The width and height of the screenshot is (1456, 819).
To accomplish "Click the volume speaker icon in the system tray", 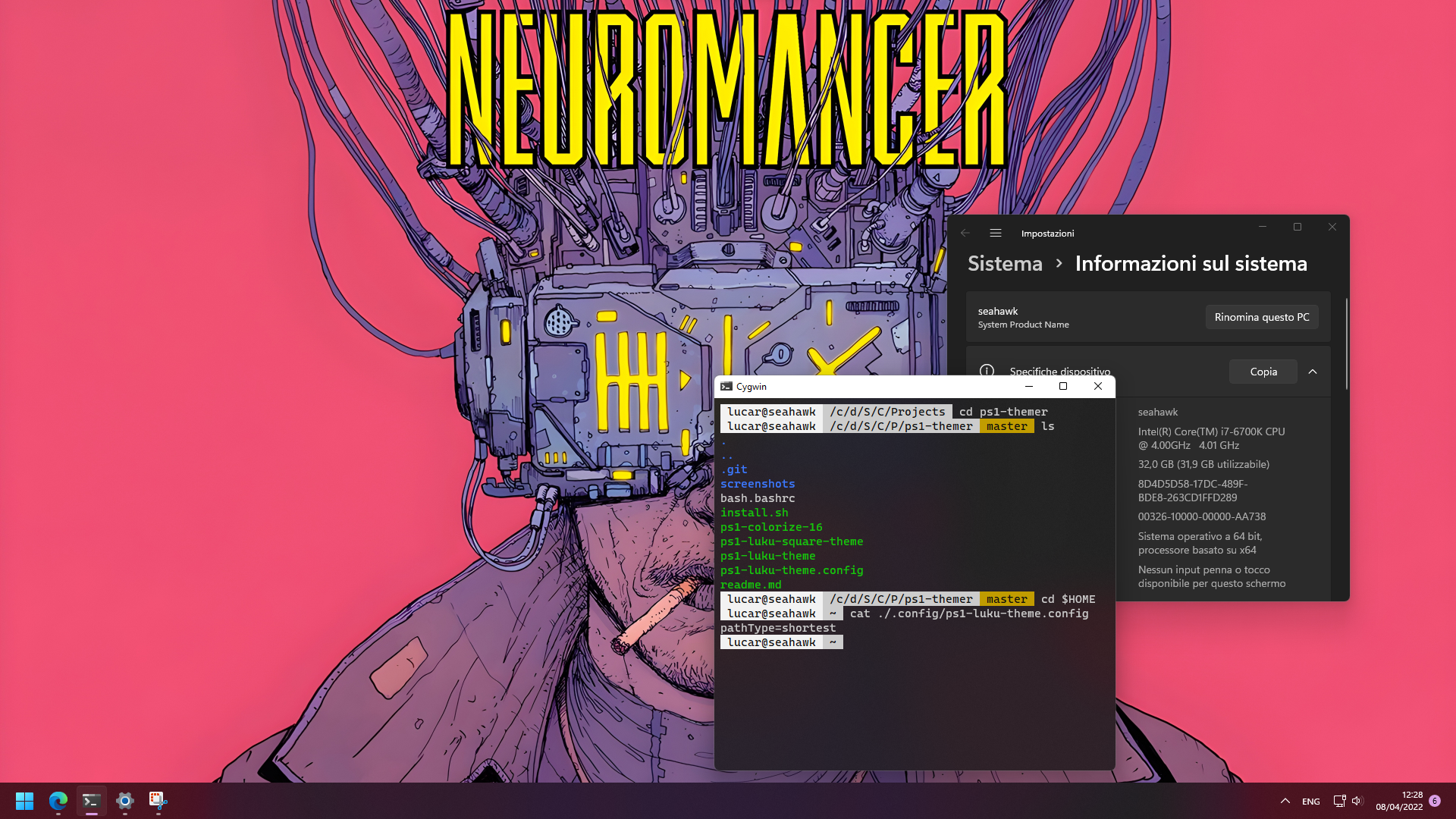I will [1357, 801].
